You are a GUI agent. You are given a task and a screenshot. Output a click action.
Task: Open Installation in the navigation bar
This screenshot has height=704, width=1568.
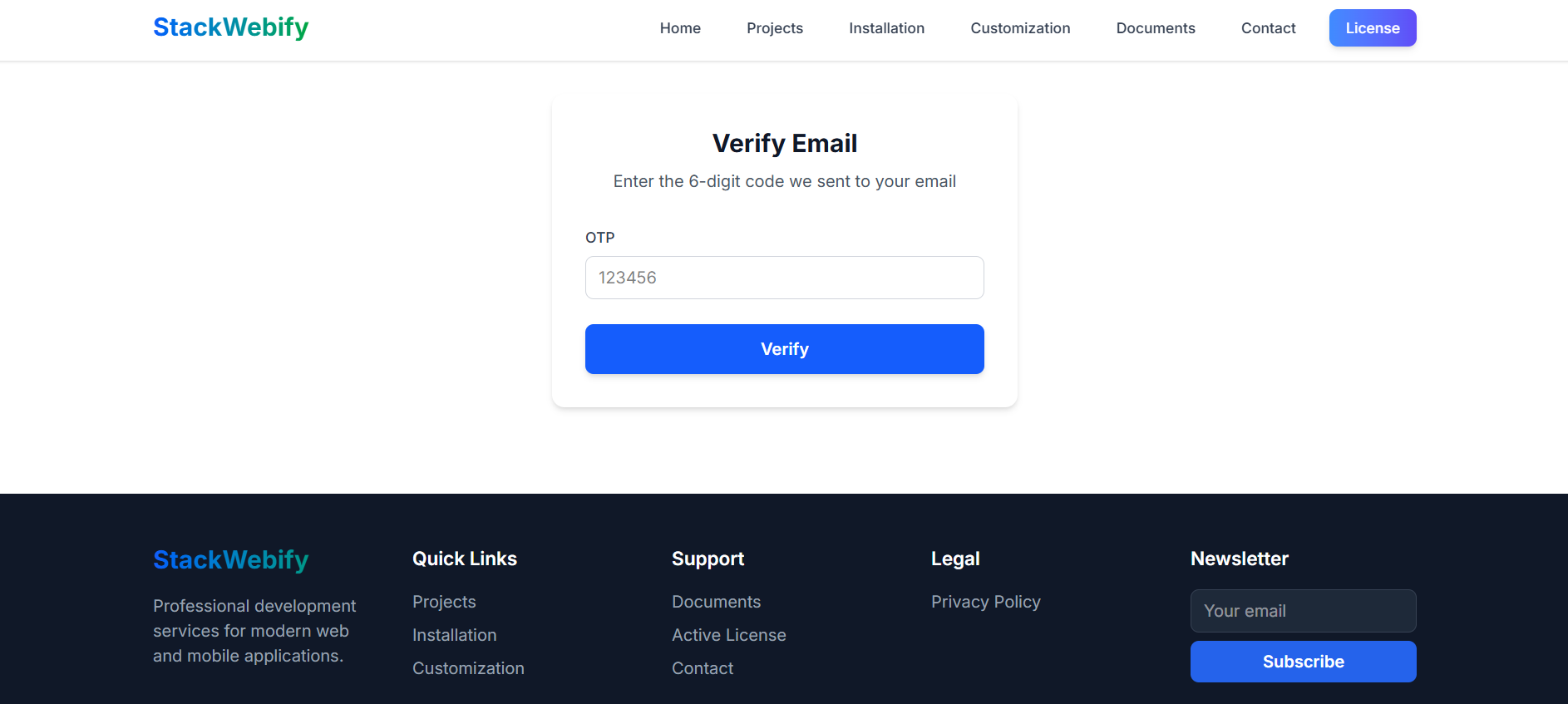pos(886,28)
